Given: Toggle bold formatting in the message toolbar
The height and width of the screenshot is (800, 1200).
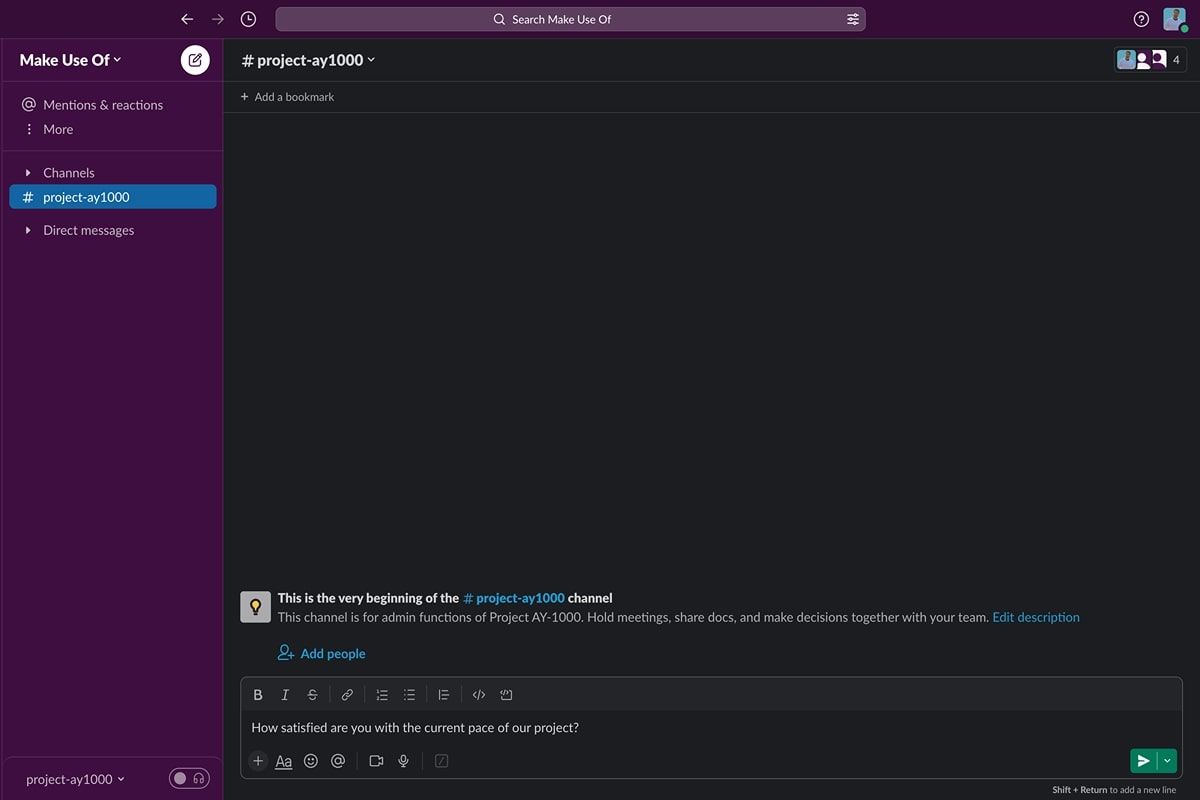Looking at the screenshot, I should [x=258, y=694].
